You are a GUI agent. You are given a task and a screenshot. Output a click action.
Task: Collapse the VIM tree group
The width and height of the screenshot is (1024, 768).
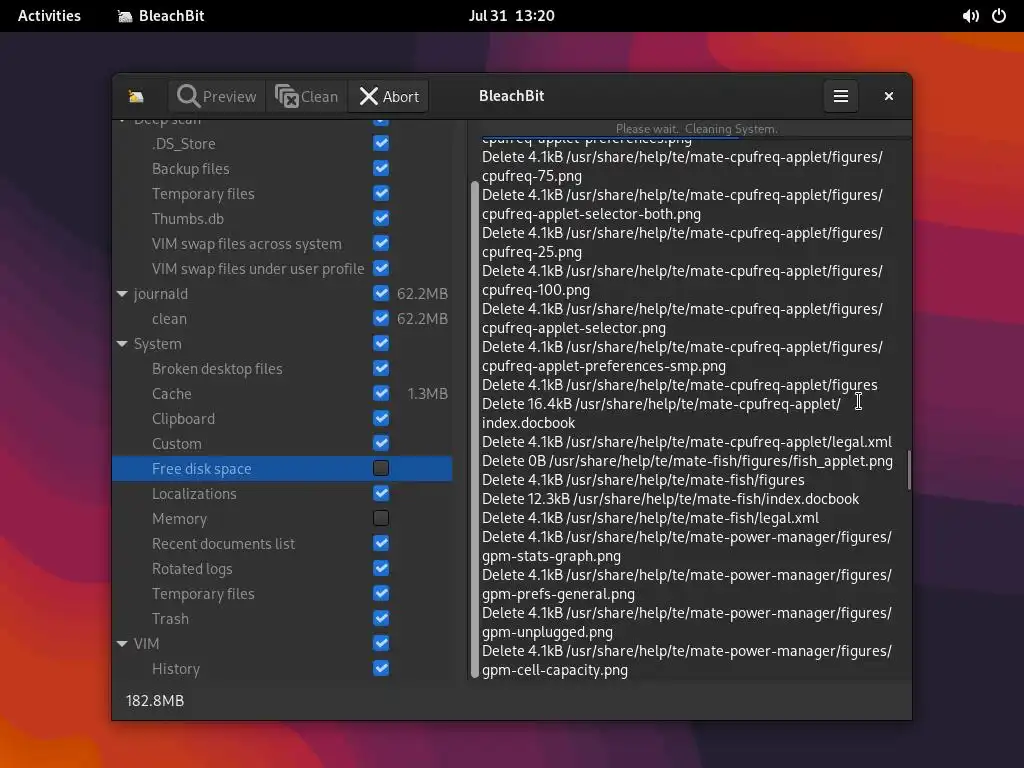click(122, 643)
